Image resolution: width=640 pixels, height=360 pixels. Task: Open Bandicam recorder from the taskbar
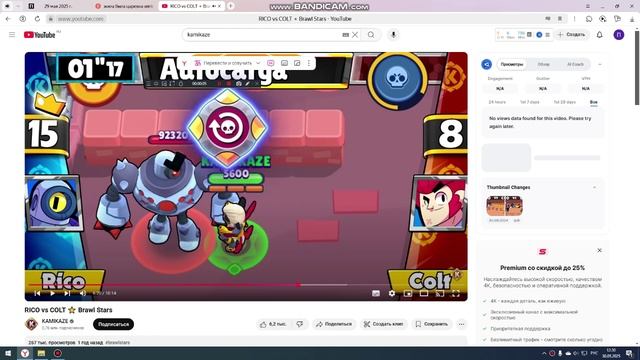[58, 353]
